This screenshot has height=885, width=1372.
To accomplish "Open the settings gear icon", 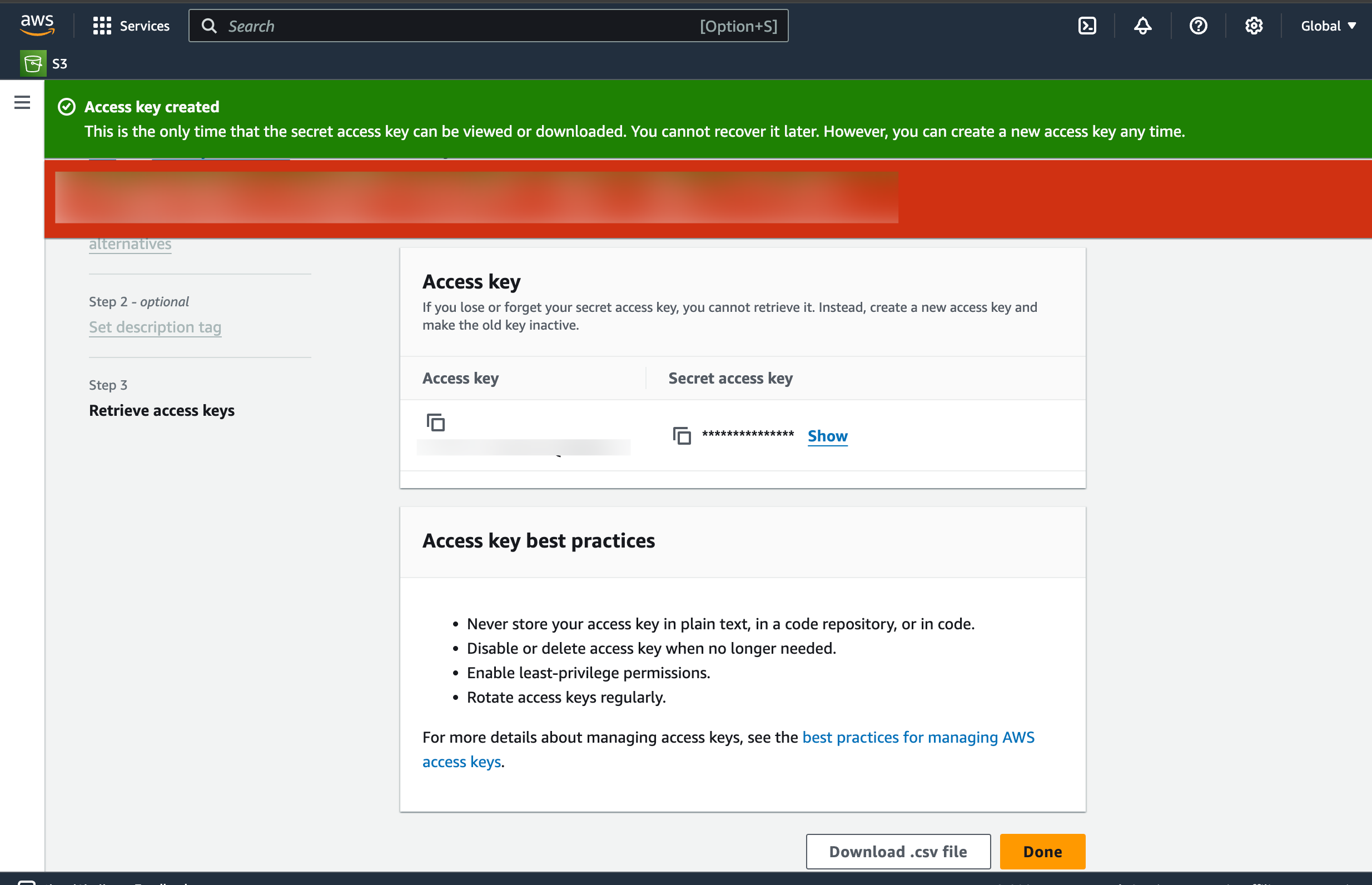I will (x=1253, y=26).
